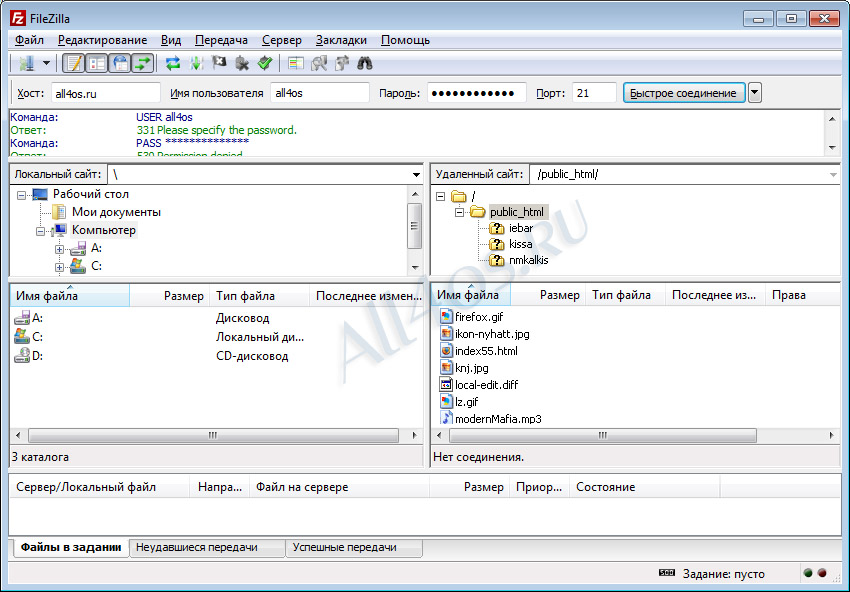Open the Вид menu
This screenshot has height=592, width=850.
171,40
